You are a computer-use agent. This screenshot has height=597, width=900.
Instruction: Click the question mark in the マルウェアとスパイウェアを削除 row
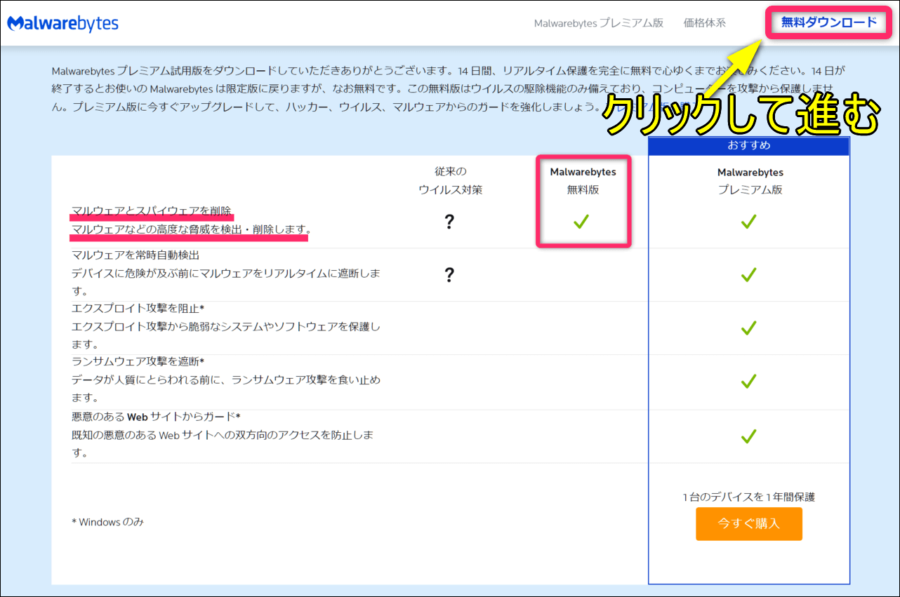click(449, 222)
